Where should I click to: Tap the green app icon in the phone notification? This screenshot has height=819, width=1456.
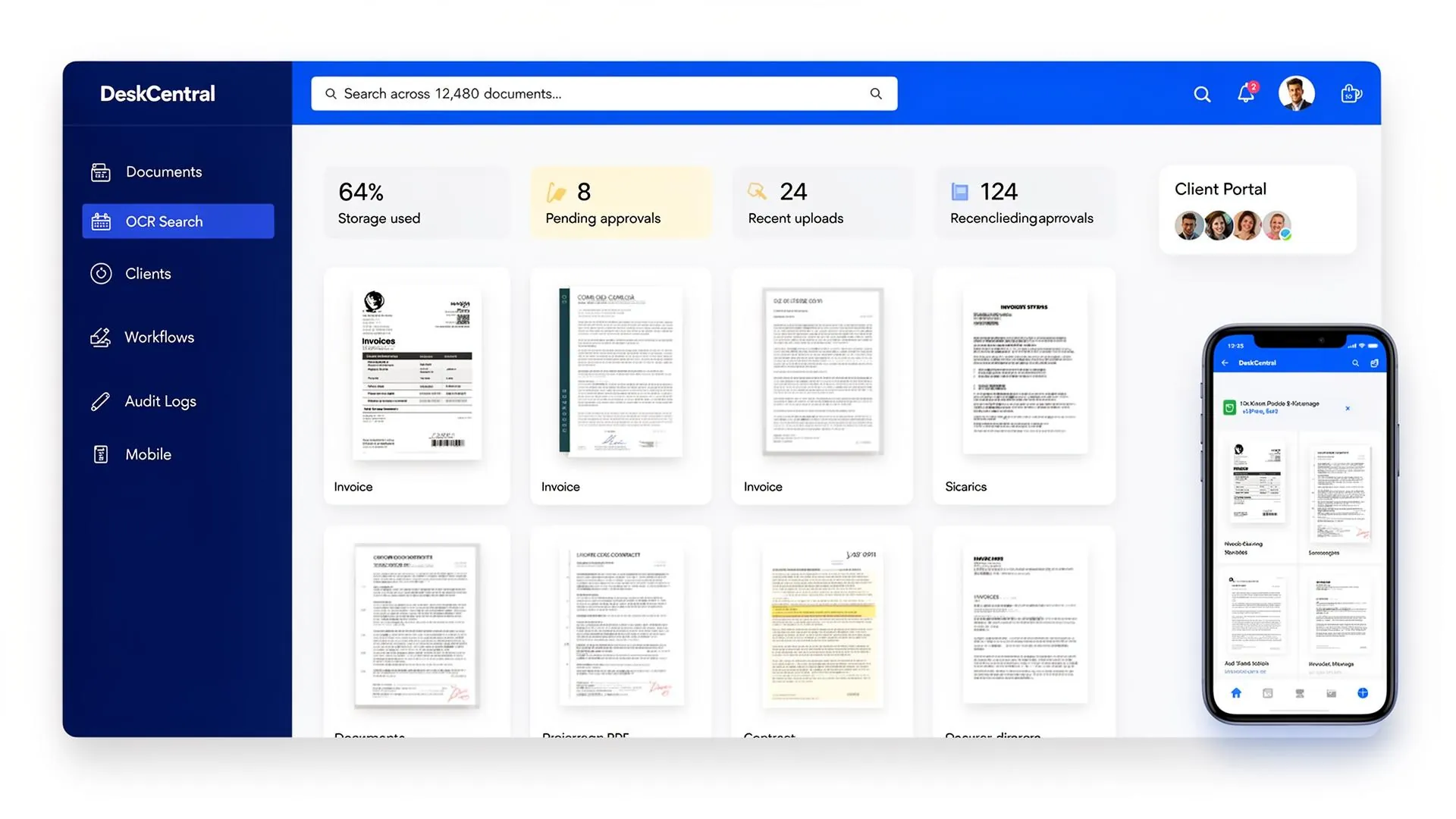point(1229,408)
